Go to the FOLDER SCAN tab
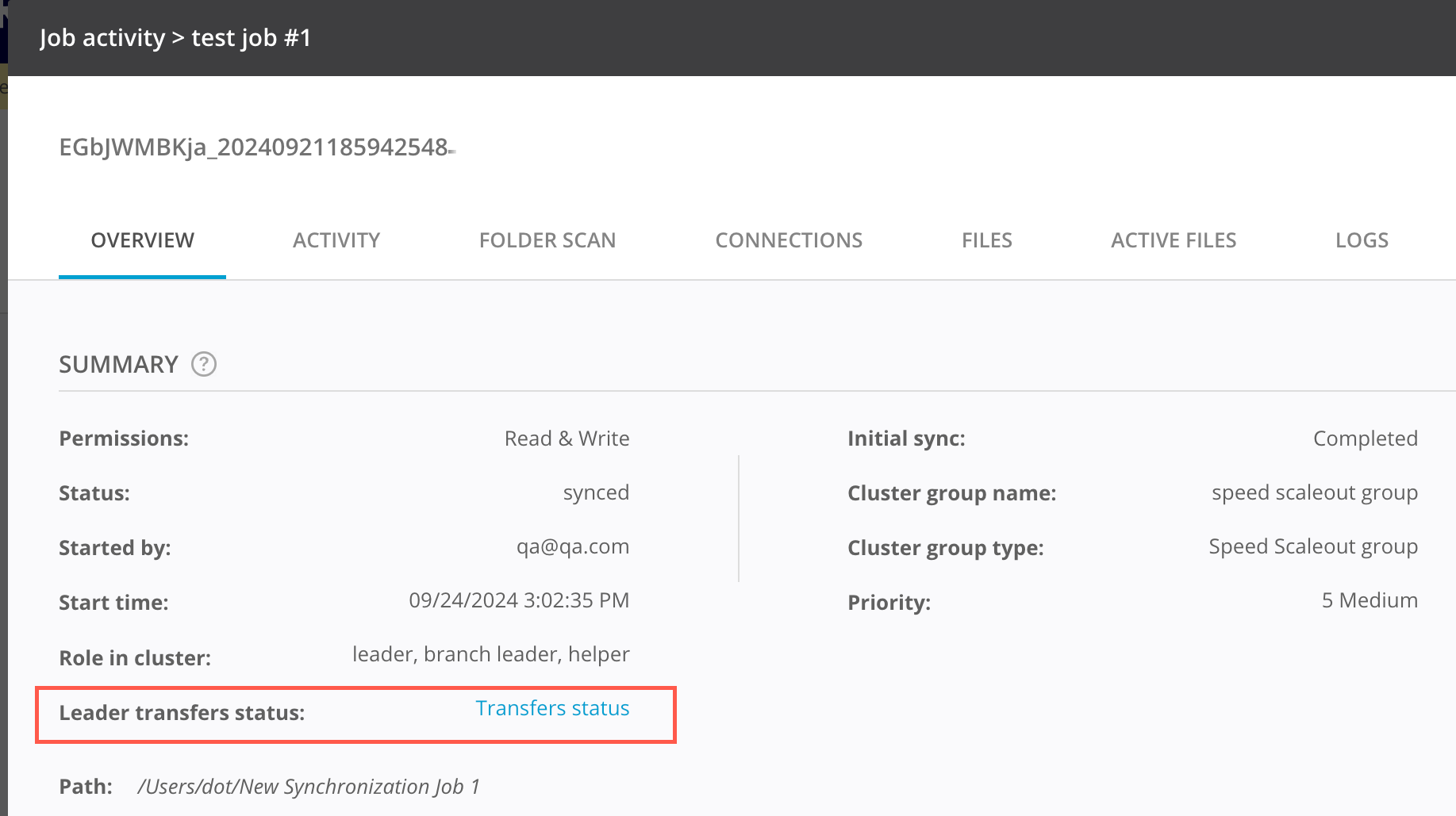1456x816 pixels. point(547,240)
